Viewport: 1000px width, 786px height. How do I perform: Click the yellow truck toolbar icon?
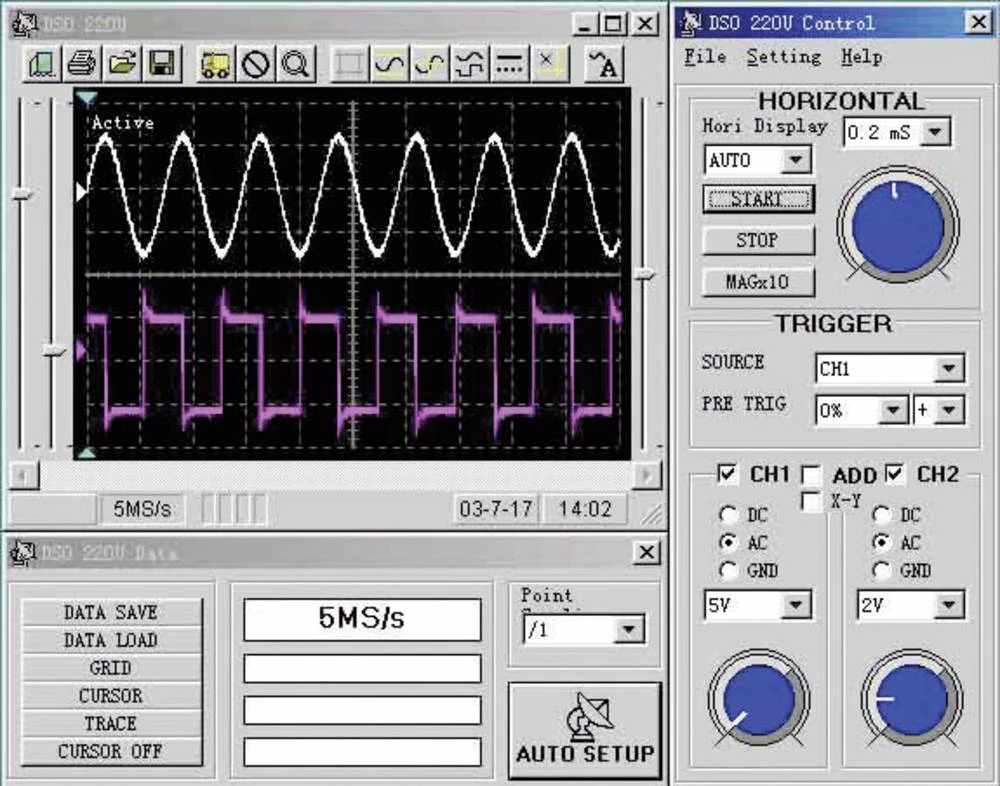[215, 64]
